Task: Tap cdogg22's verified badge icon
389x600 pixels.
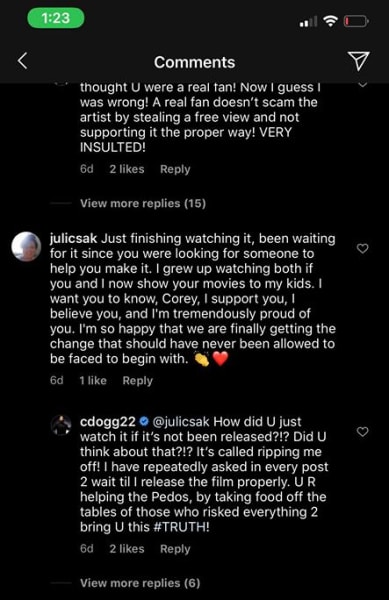Action: coord(144,422)
